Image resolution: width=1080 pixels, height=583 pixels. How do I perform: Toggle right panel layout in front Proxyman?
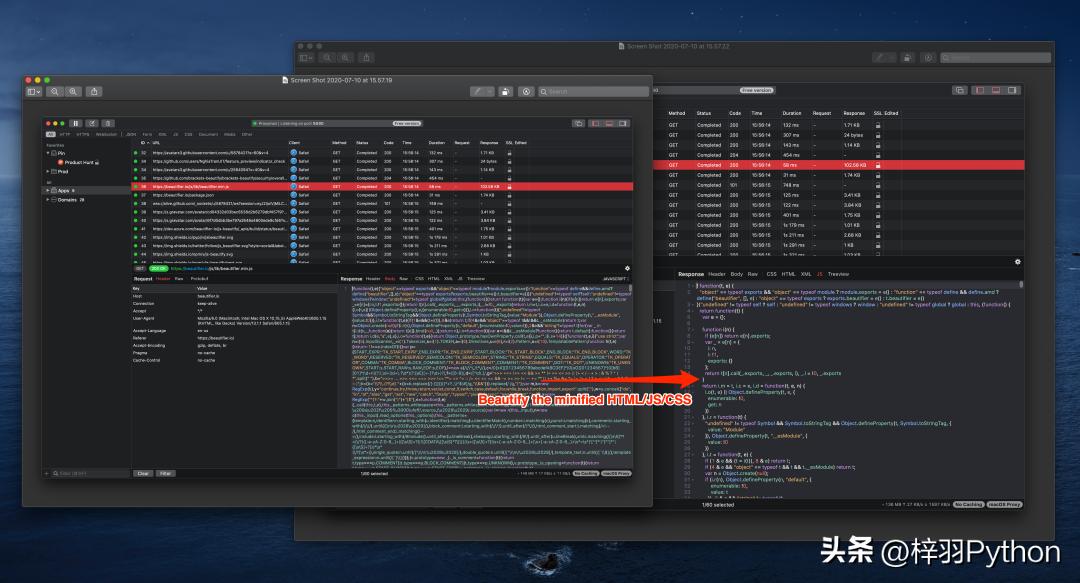coord(623,123)
